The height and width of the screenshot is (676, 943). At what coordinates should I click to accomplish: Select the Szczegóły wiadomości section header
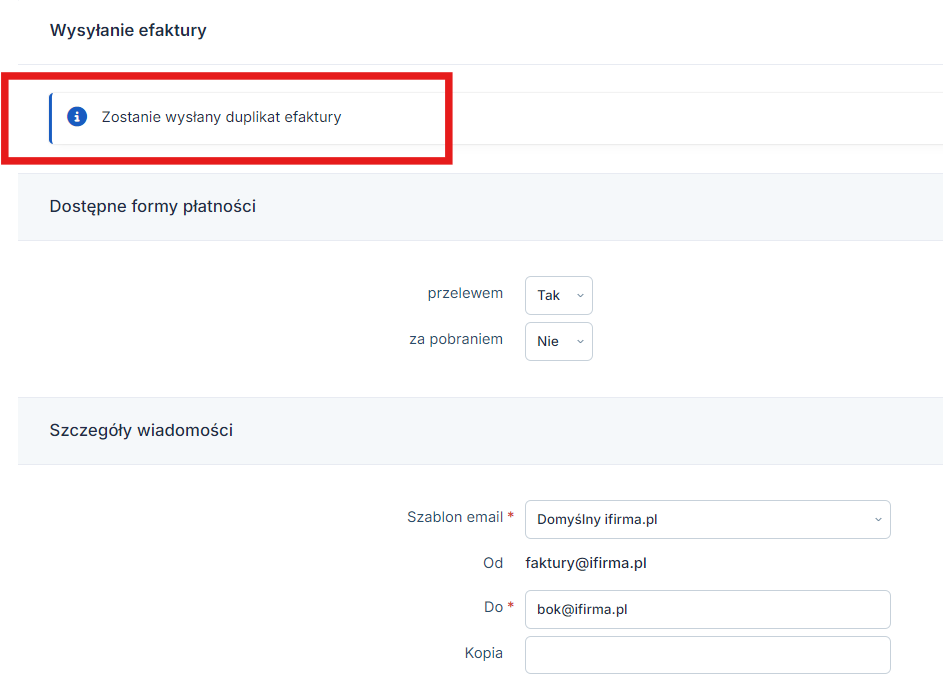pos(141,430)
